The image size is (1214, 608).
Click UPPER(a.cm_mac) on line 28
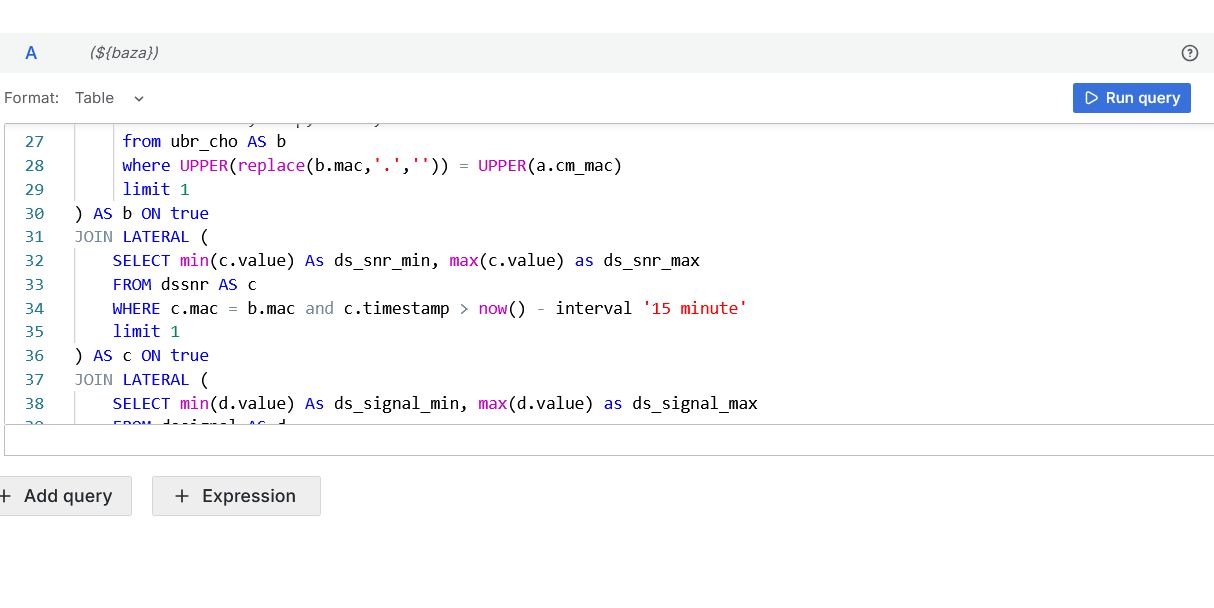point(549,166)
